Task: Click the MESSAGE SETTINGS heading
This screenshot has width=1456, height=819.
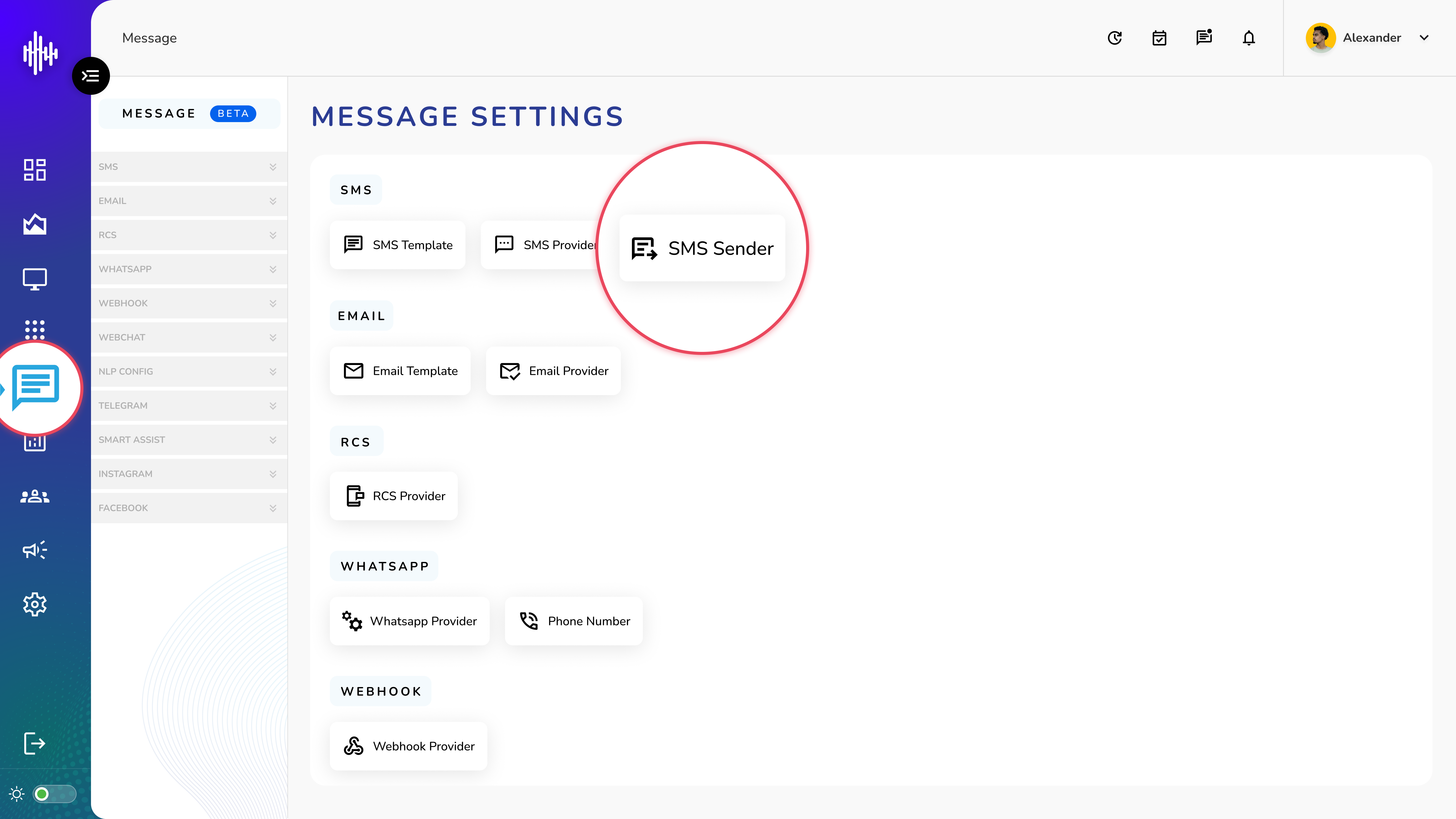Action: 467,117
